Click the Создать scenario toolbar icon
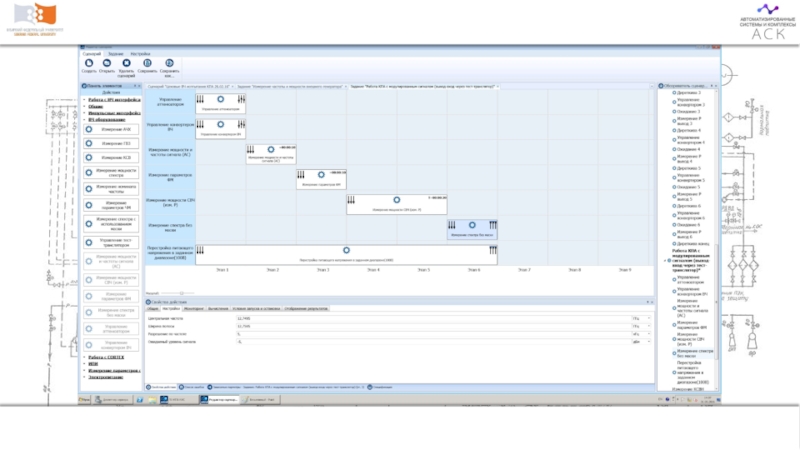This screenshot has width=800, height=450. click(89, 63)
